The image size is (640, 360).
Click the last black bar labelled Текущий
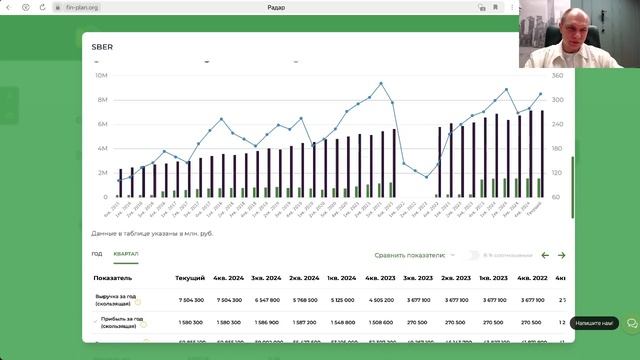(x=542, y=154)
